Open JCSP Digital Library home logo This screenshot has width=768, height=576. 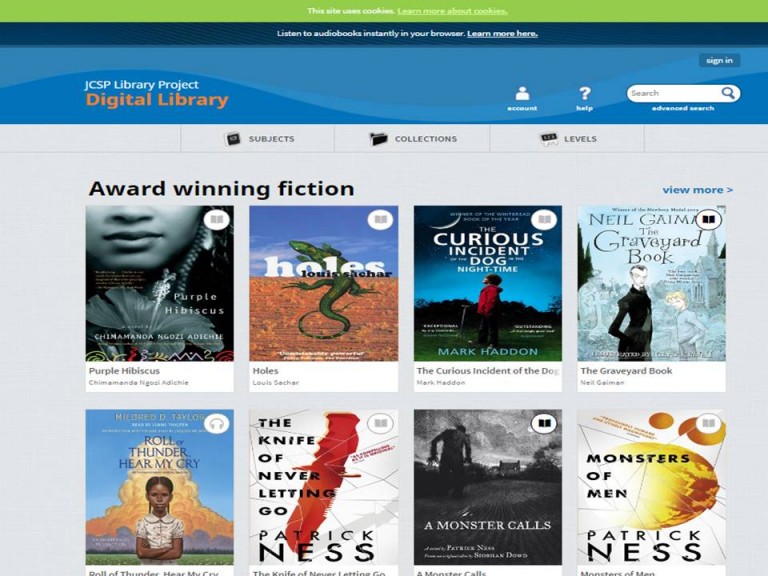click(156, 93)
